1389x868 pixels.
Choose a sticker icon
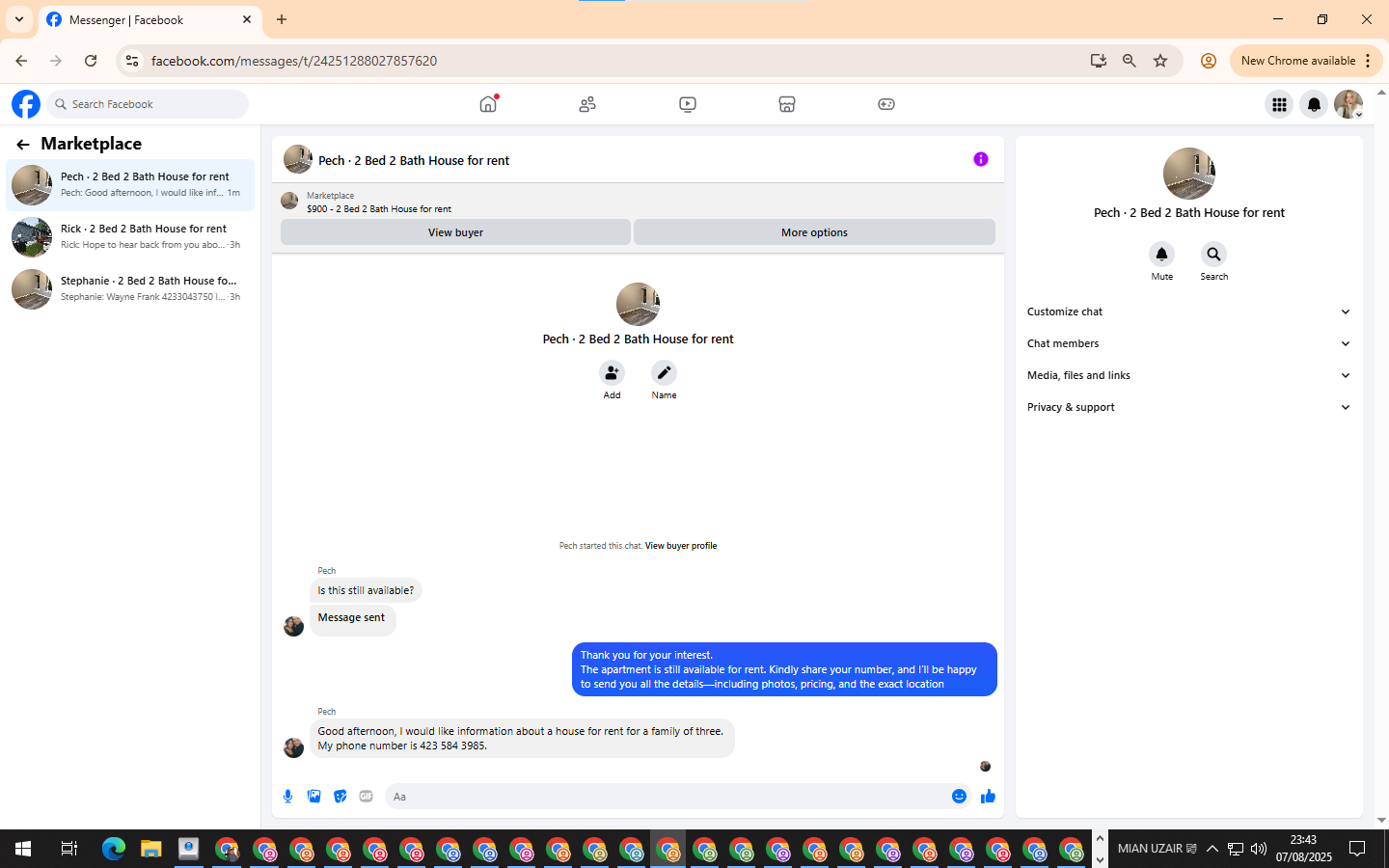pos(340,797)
